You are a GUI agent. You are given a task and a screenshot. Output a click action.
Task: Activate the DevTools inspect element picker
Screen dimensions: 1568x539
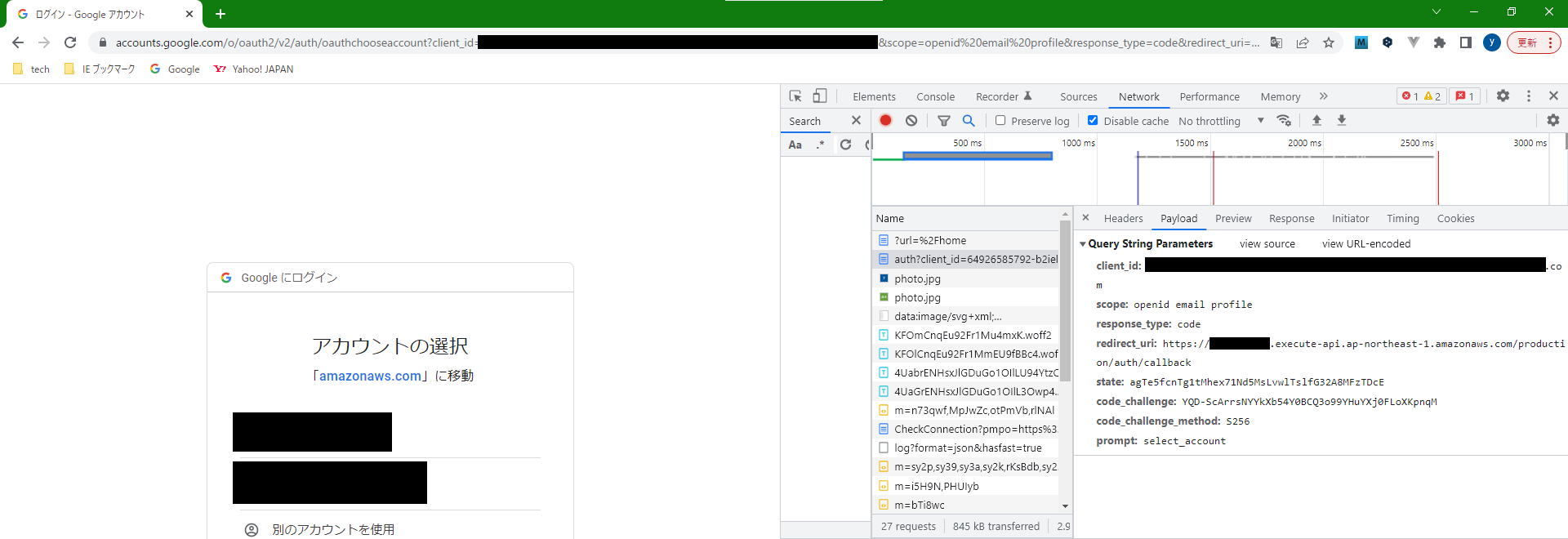coord(795,96)
